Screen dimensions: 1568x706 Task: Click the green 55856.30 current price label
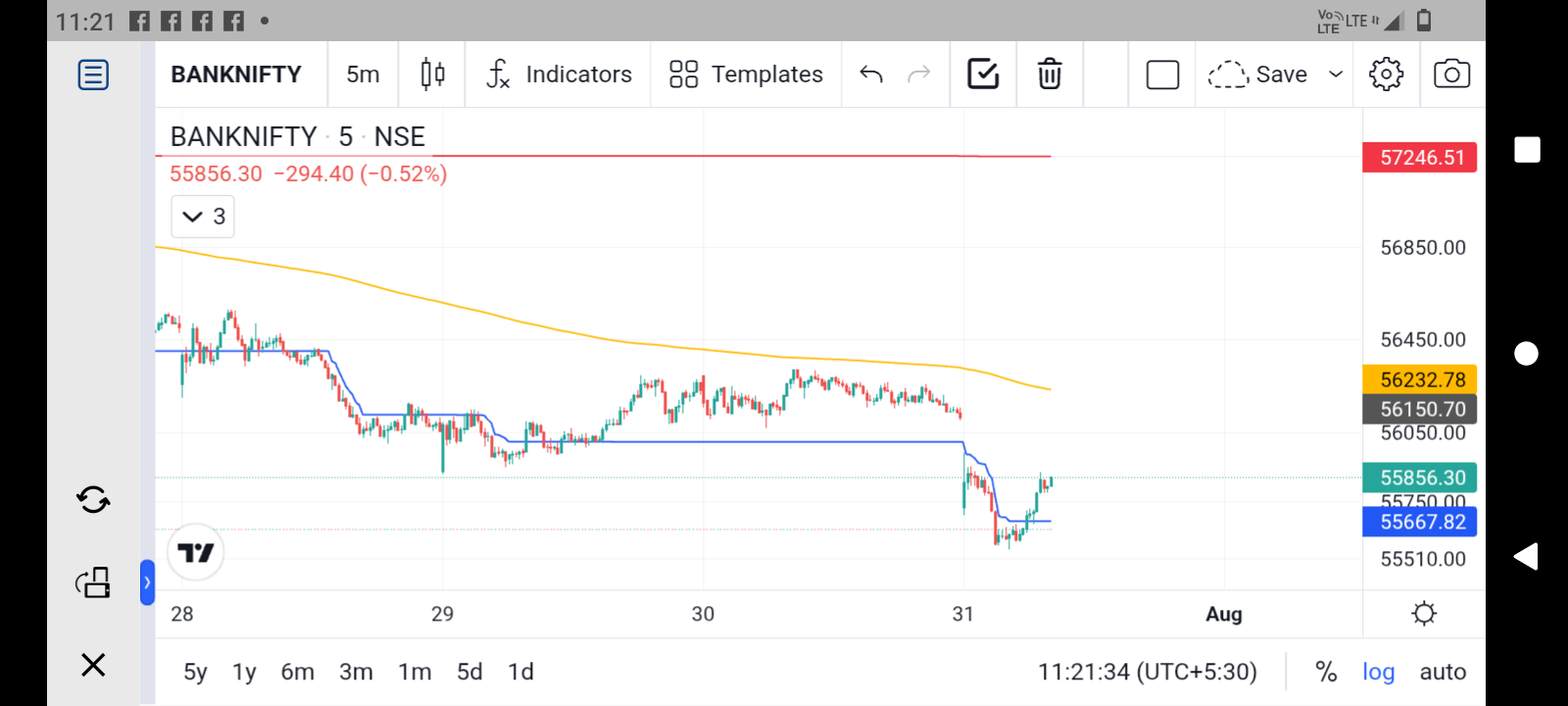(x=1420, y=478)
